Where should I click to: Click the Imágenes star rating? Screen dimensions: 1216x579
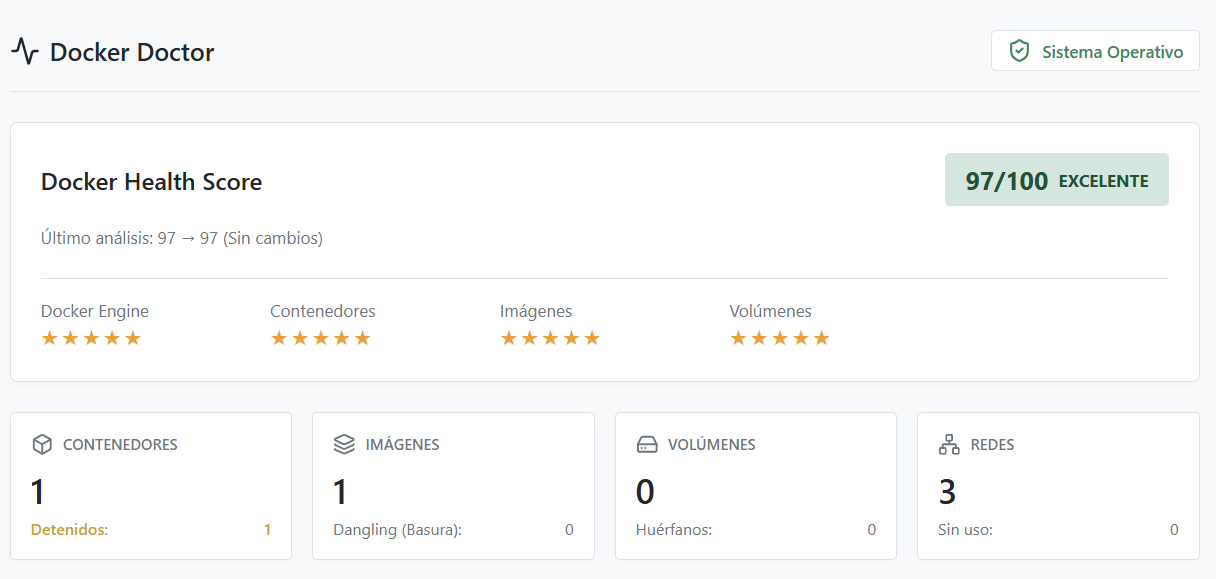550,338
